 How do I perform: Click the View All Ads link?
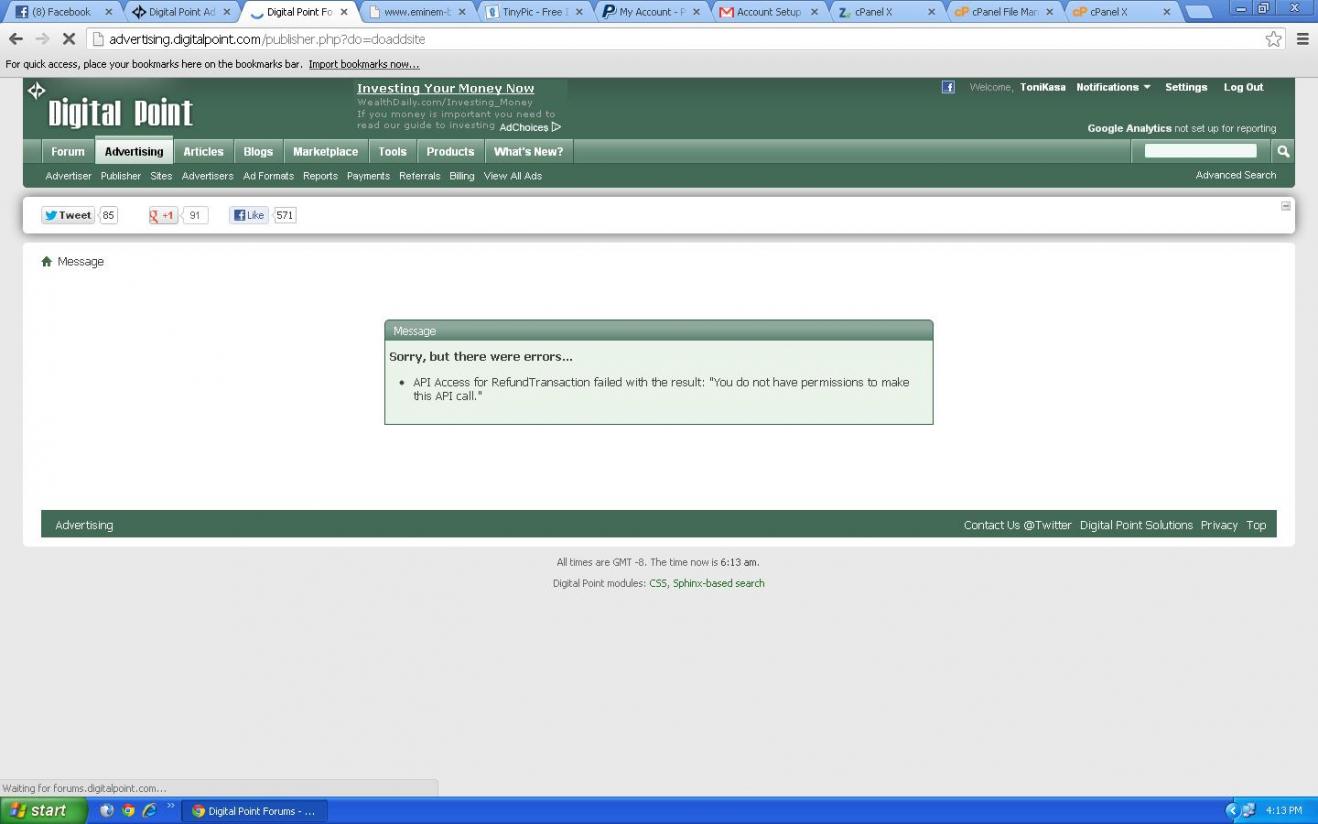pyautogui.click(x=513, y=176)
